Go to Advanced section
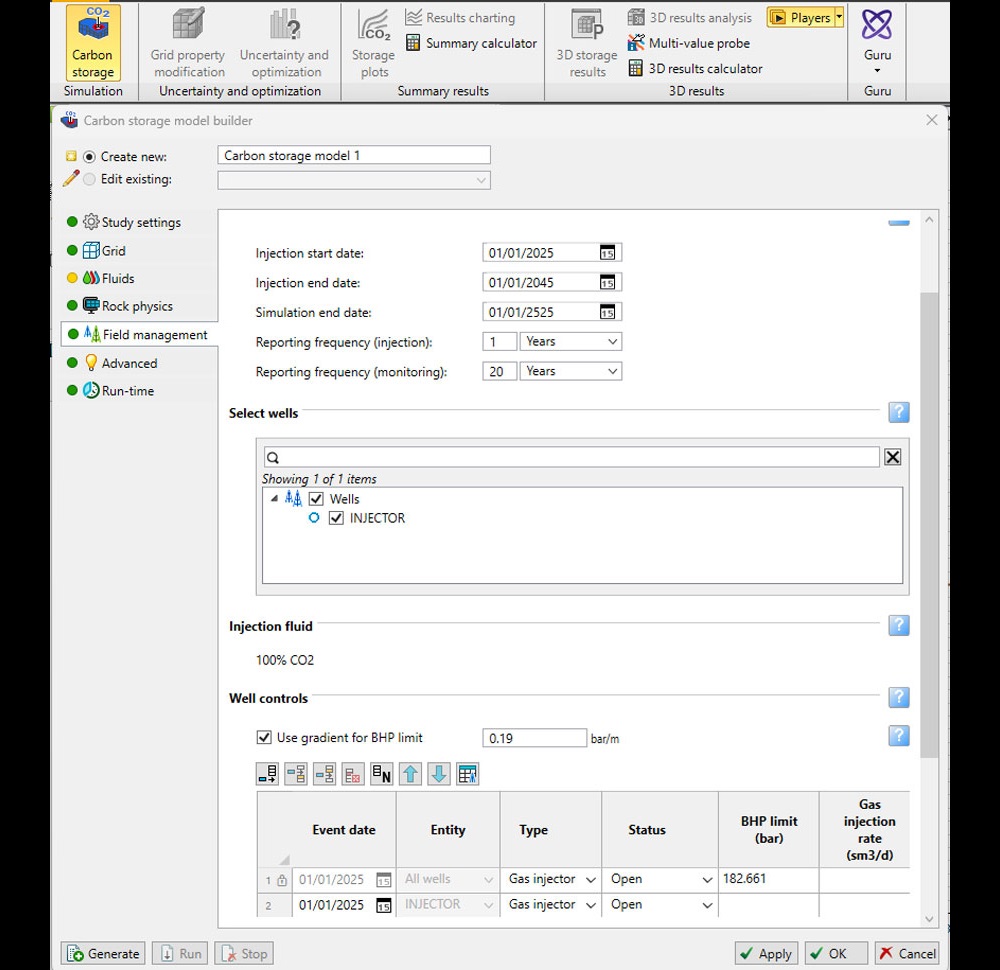This screenshot has width=1000, height=970. pos(120,363)
